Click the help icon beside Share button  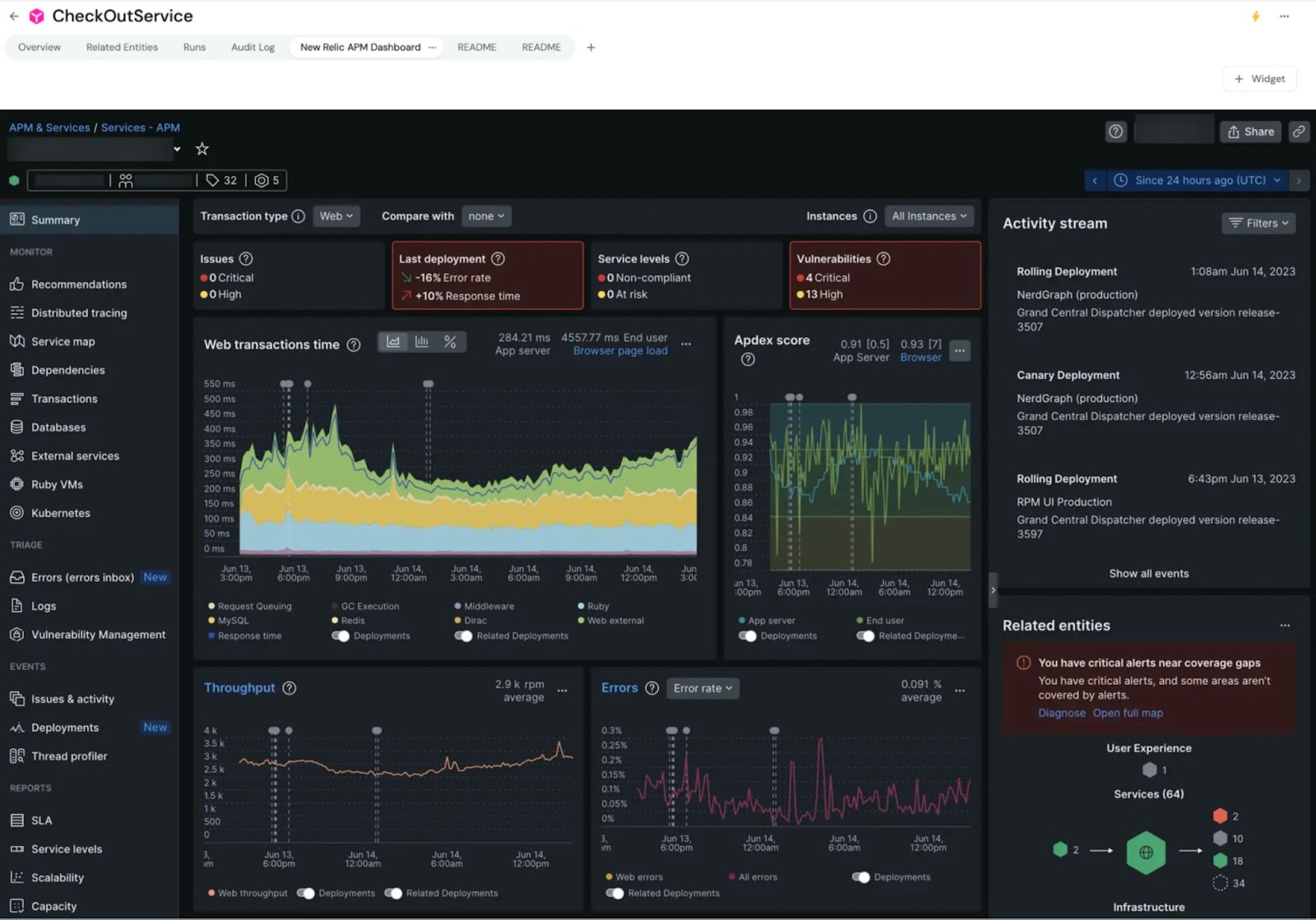pos(1115,132)
